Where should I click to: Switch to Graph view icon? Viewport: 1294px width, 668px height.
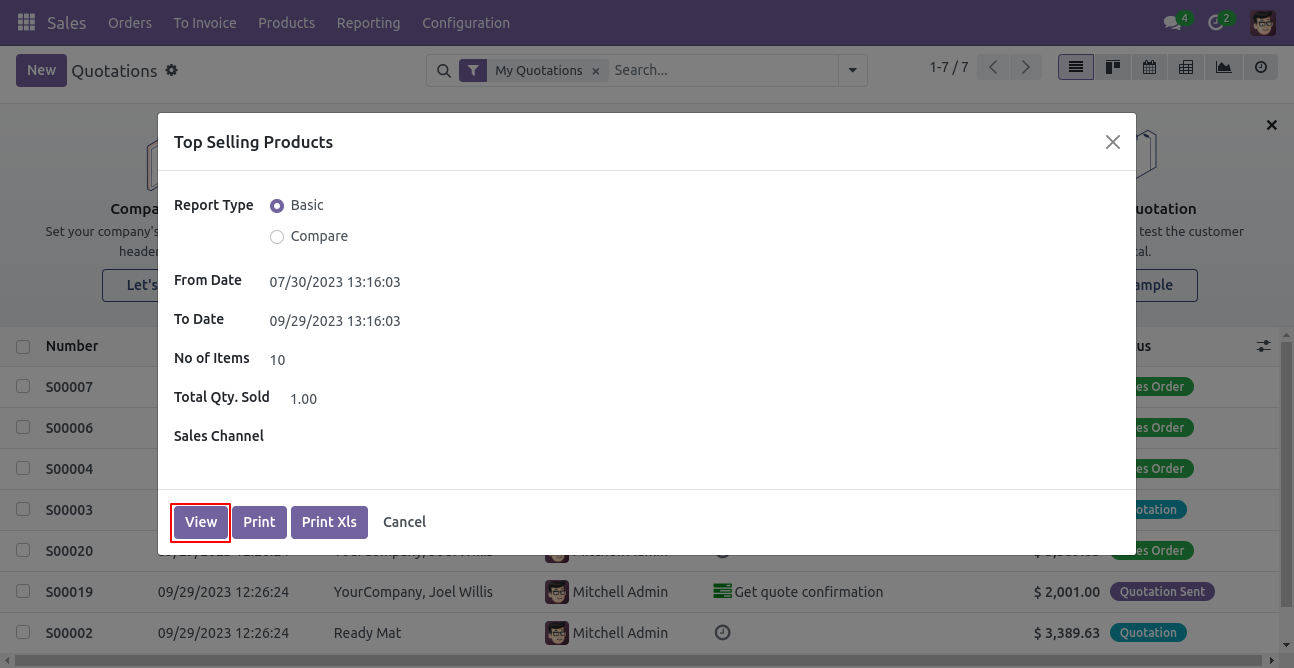pyautogui.click(x=1223, y=67)
